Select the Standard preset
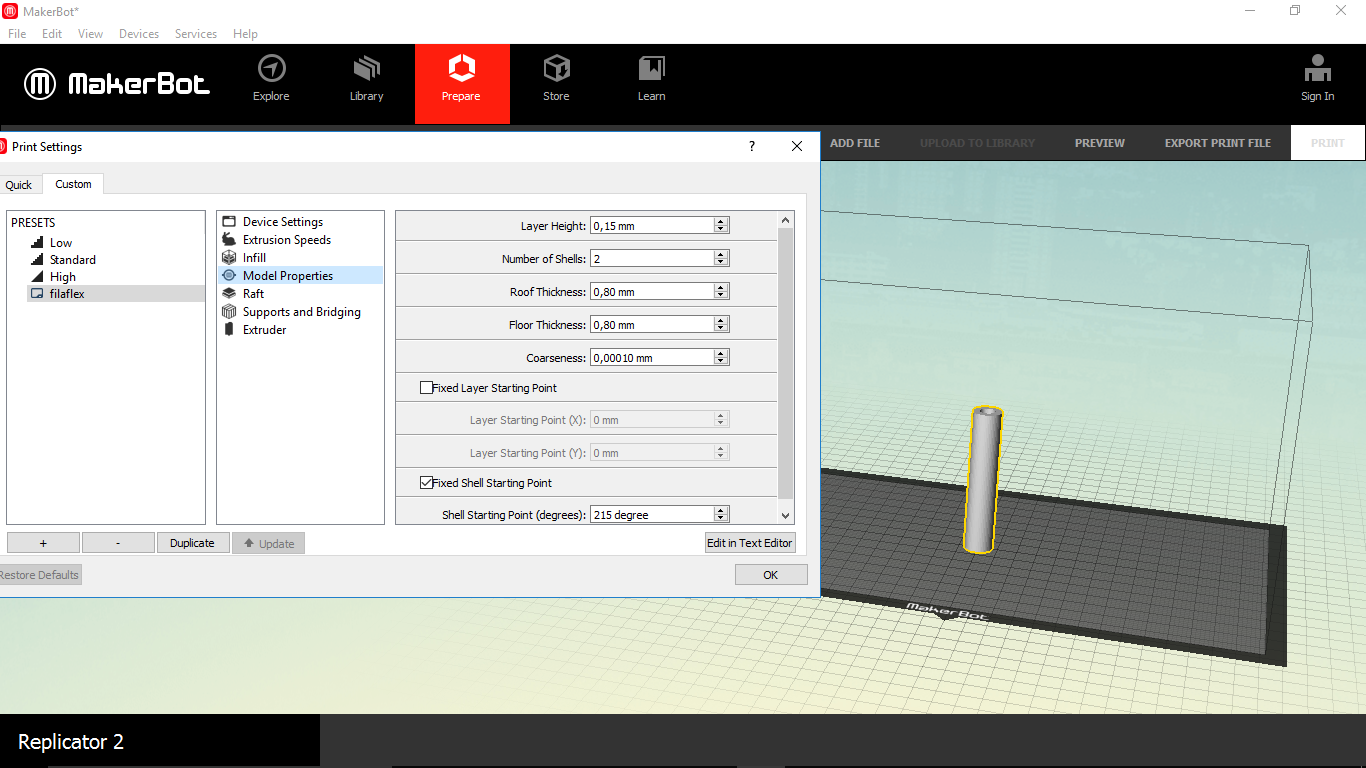 tap(72, 260)
